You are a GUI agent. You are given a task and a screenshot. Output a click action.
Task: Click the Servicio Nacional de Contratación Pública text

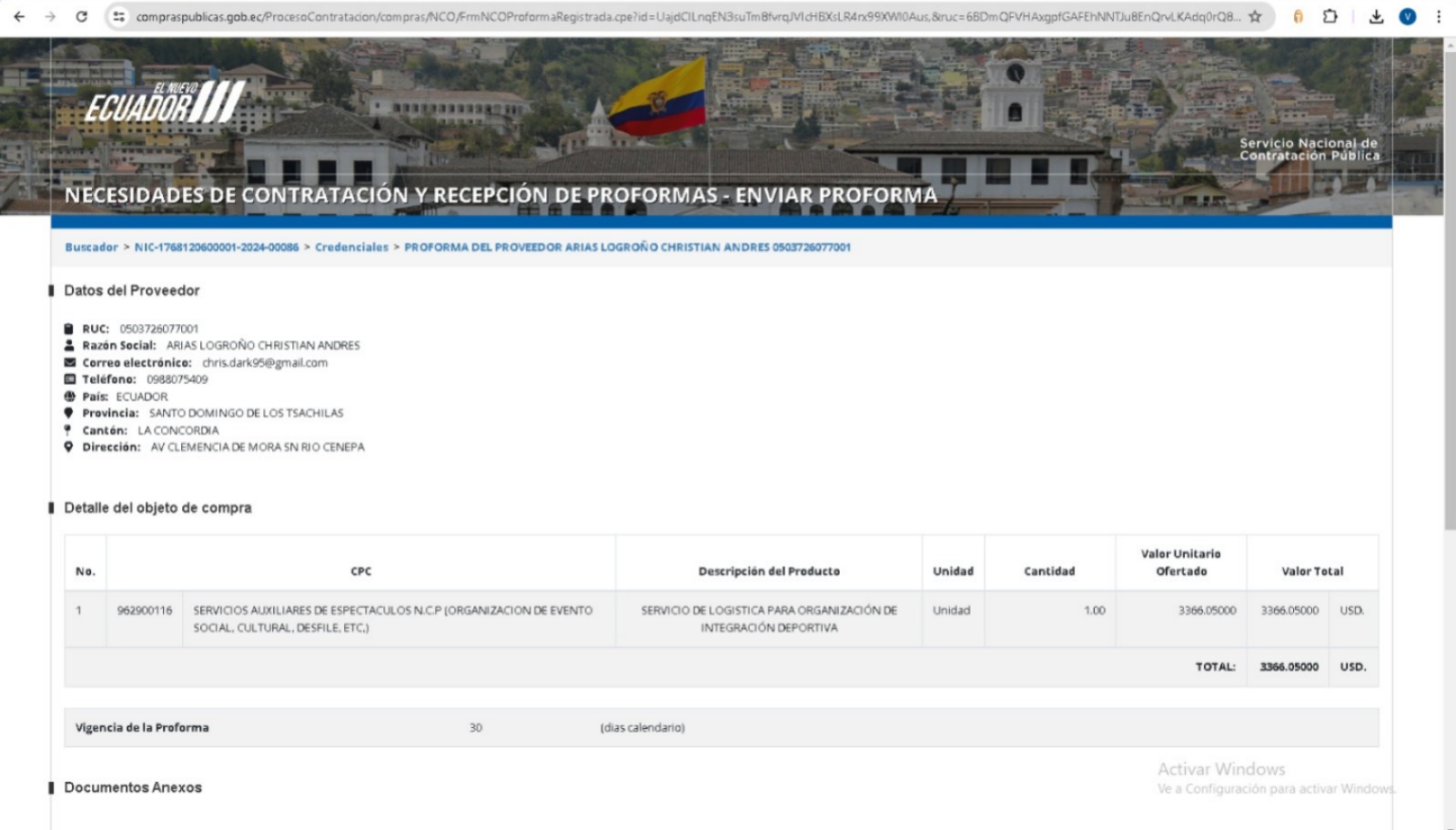tap(1309, 149)
